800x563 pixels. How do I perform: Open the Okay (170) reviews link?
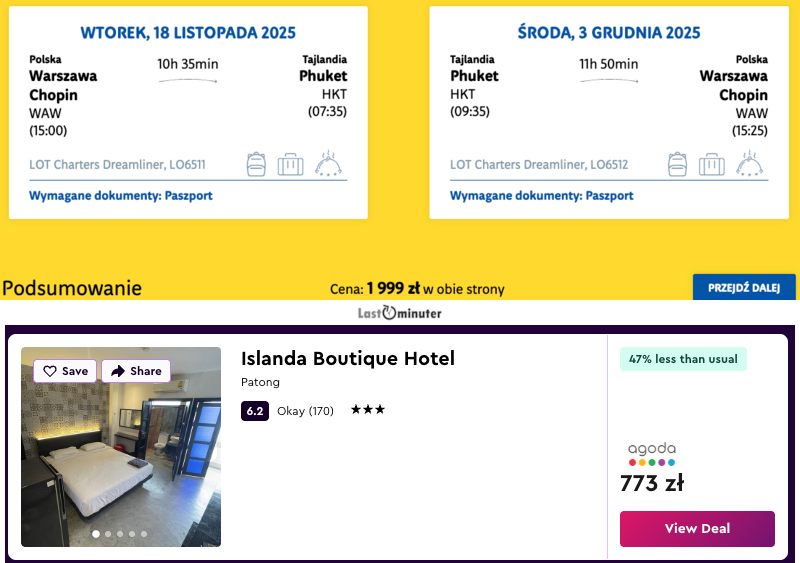305,410
